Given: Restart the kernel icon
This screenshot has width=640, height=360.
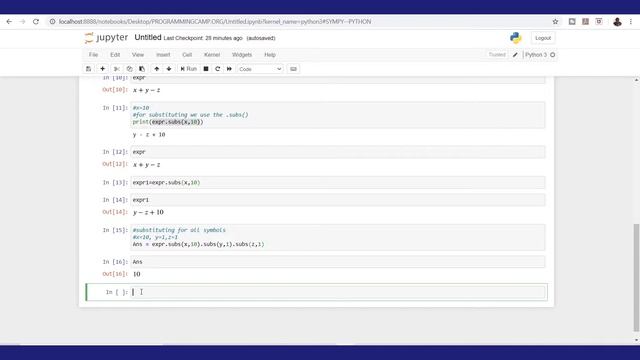Looking at the screenshot, I should [x=218, y=69].
